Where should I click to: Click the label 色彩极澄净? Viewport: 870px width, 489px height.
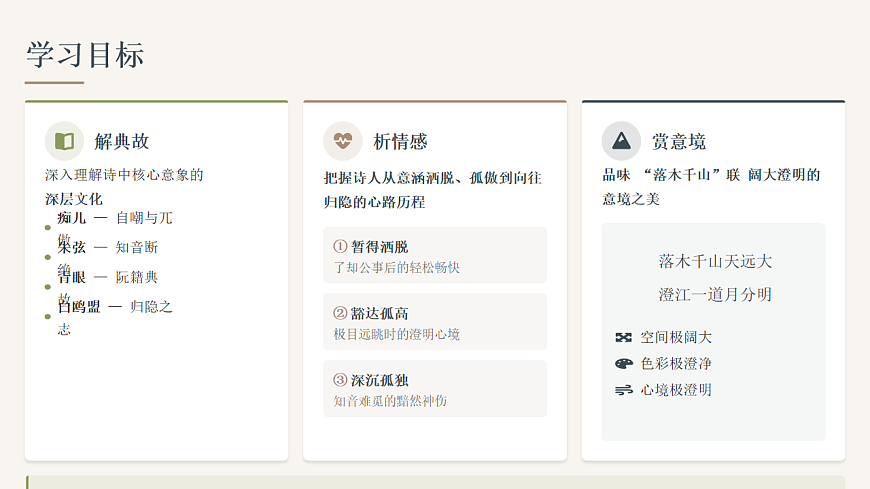[x=676, y=364]
